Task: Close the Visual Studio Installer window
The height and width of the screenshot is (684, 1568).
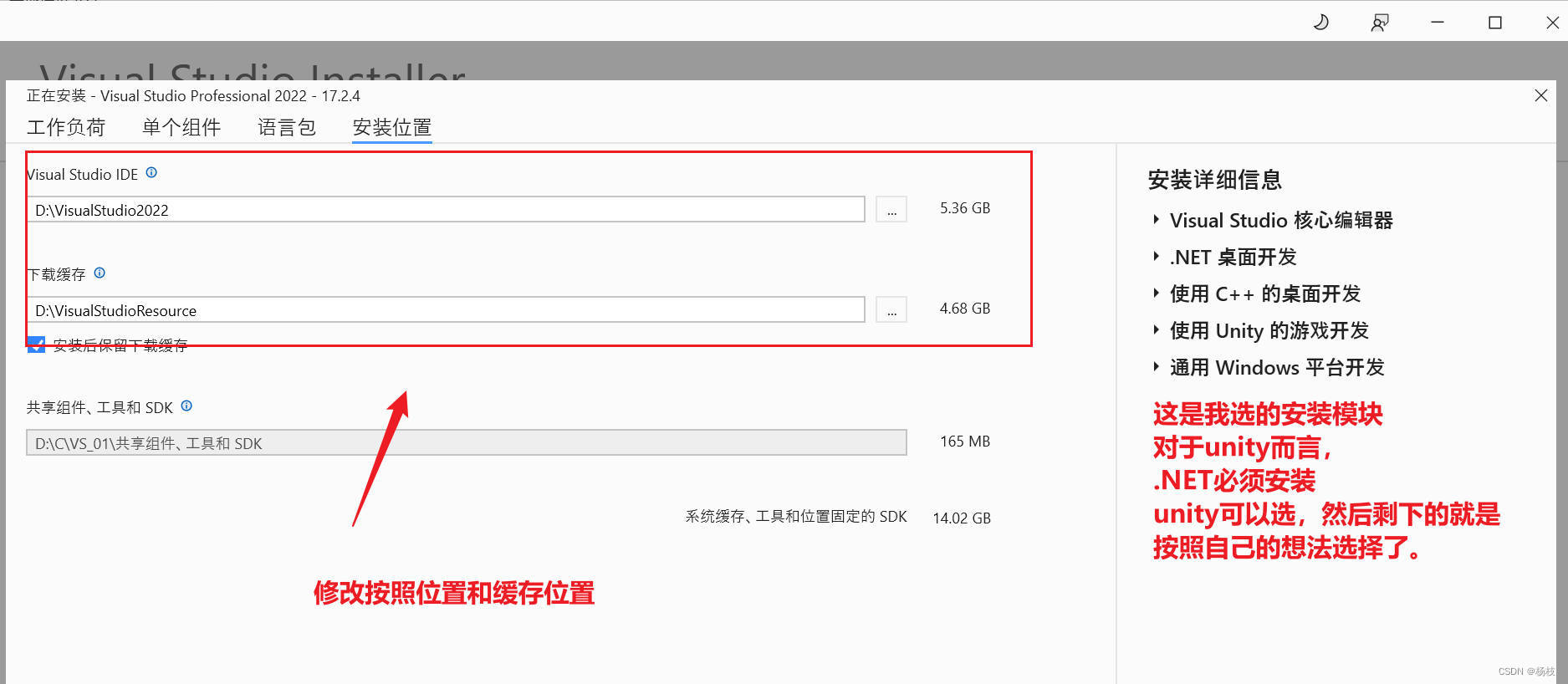Action: pyautogui.click(x=1552, y=23)
